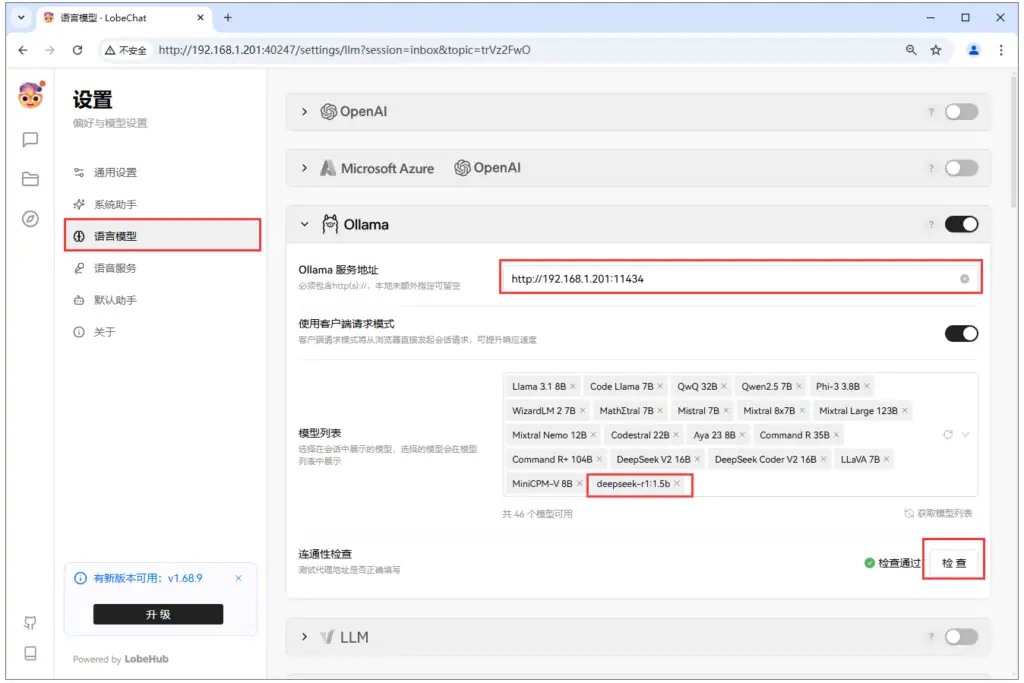The height and width of the screenshot is (683, 1024).
Task: Remove the deepseek-r1:1.5b model tag
Action: 676,482
